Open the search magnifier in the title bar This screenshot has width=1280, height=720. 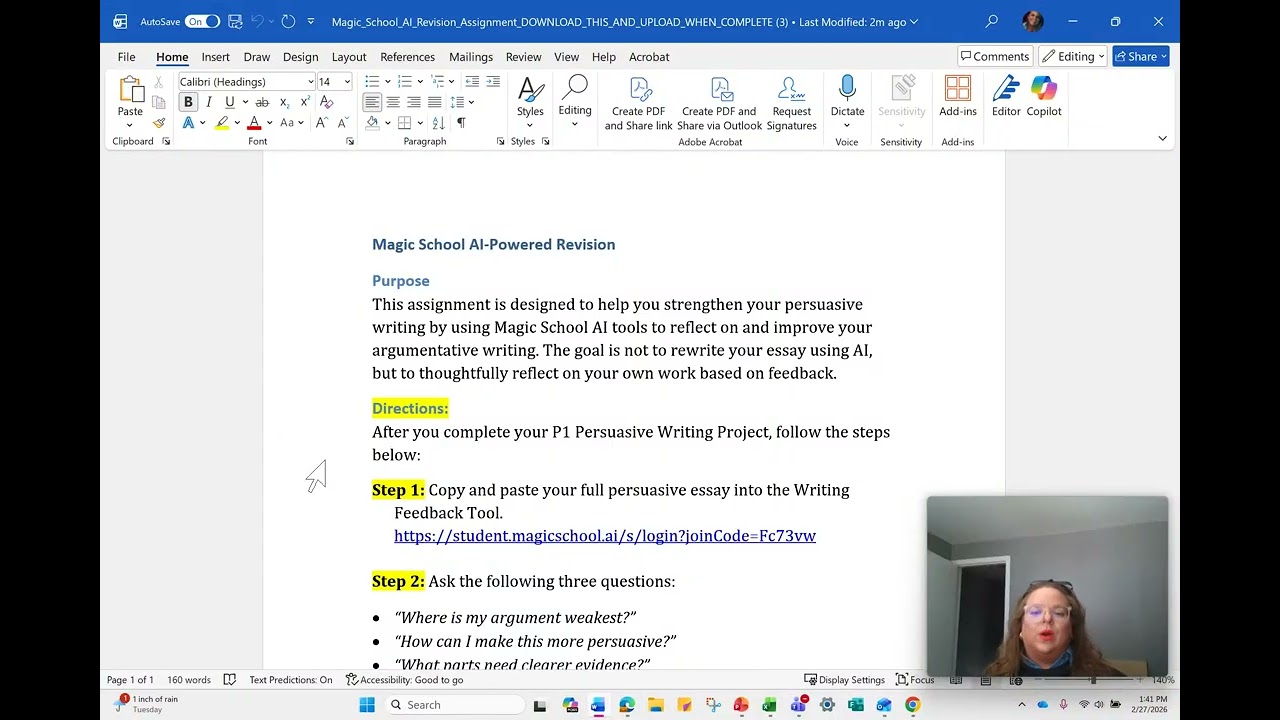click(x=992, y=21)
